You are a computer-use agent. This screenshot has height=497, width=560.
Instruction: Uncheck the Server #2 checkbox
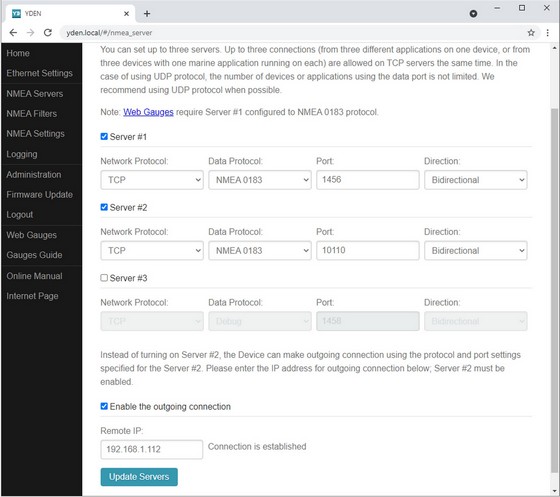coord(104,207)
